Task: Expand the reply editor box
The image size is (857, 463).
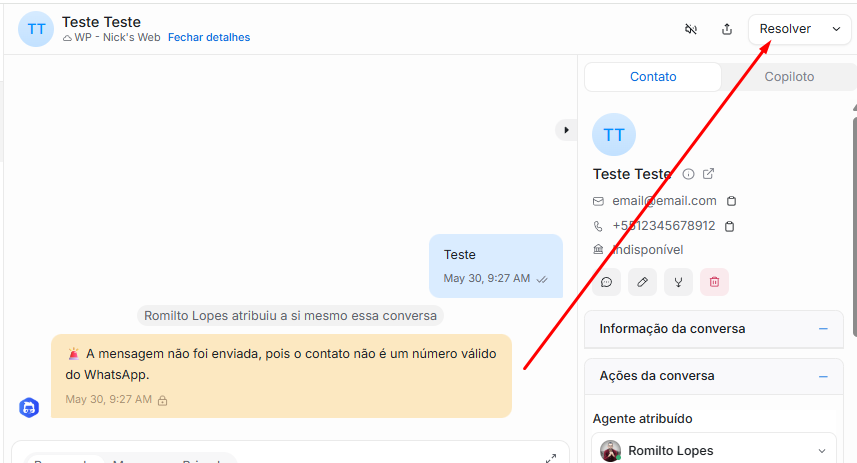Action: coord(550,458)
